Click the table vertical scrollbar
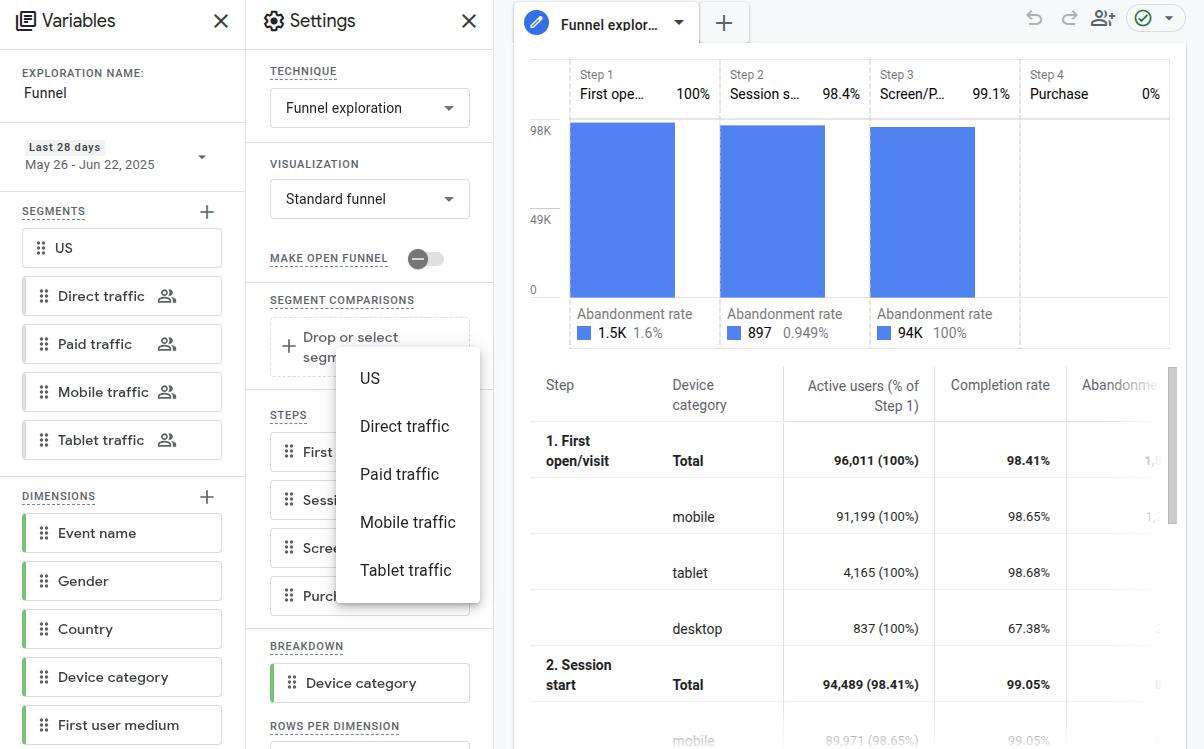The image size is (1204, 749). [x=1172, y=445]
